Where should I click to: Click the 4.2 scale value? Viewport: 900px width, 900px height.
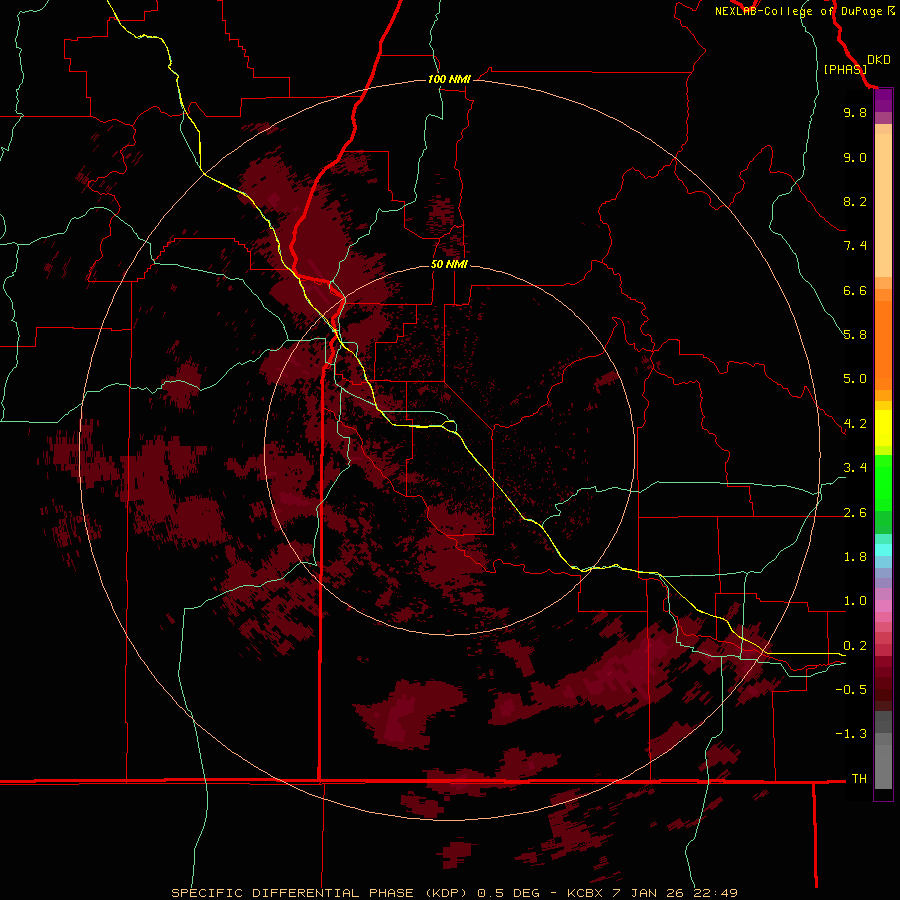[x=855, y=424]
